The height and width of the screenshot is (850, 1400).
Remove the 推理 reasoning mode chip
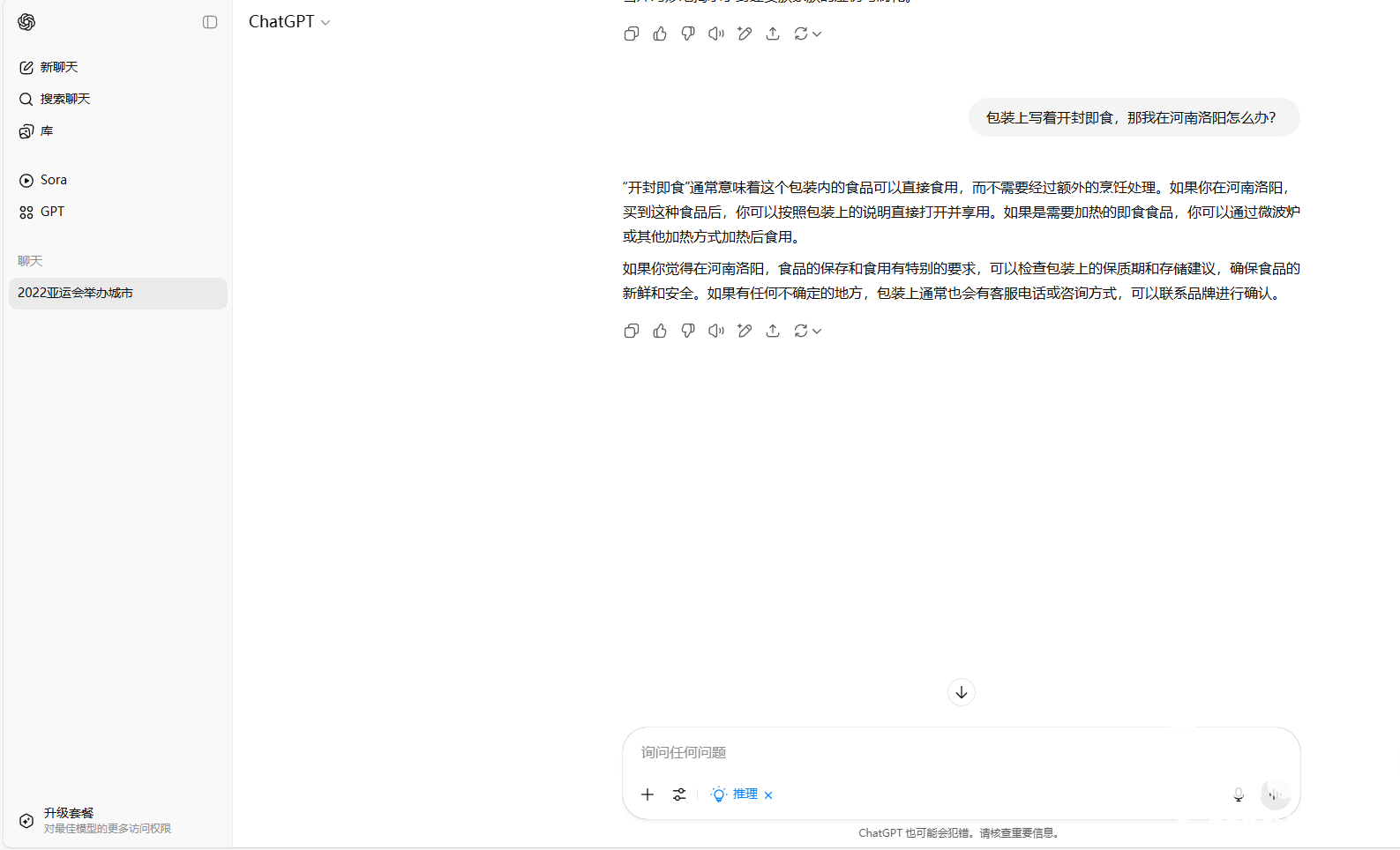tap(768, 795)
